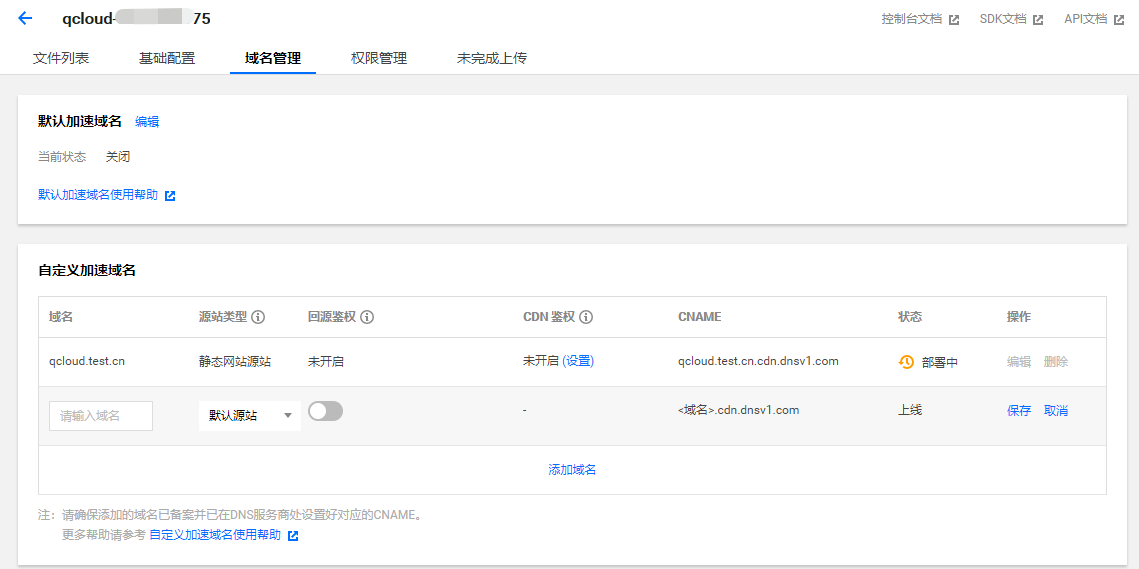
Task: Click 添加域名 link
Action: (572, 470)
